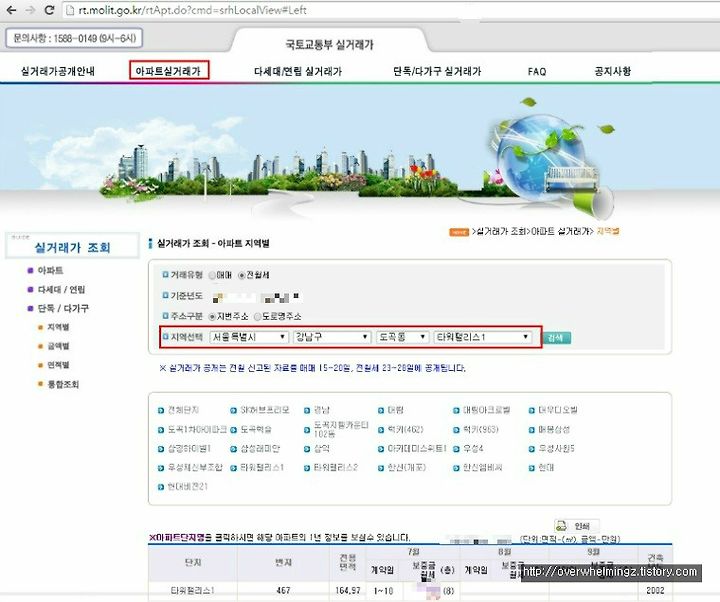Click the 한신엠비씨 complex link

[x=482, y=467]
